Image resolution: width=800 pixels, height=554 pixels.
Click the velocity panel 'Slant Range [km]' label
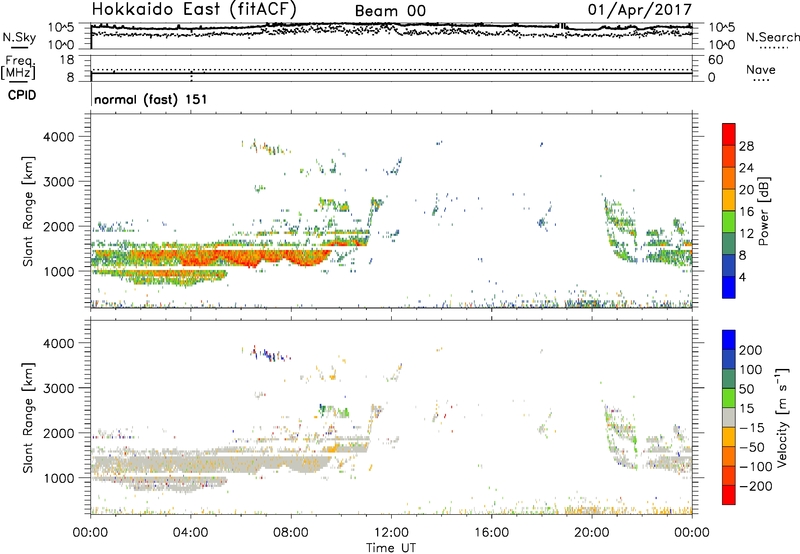tap(28, 418)
